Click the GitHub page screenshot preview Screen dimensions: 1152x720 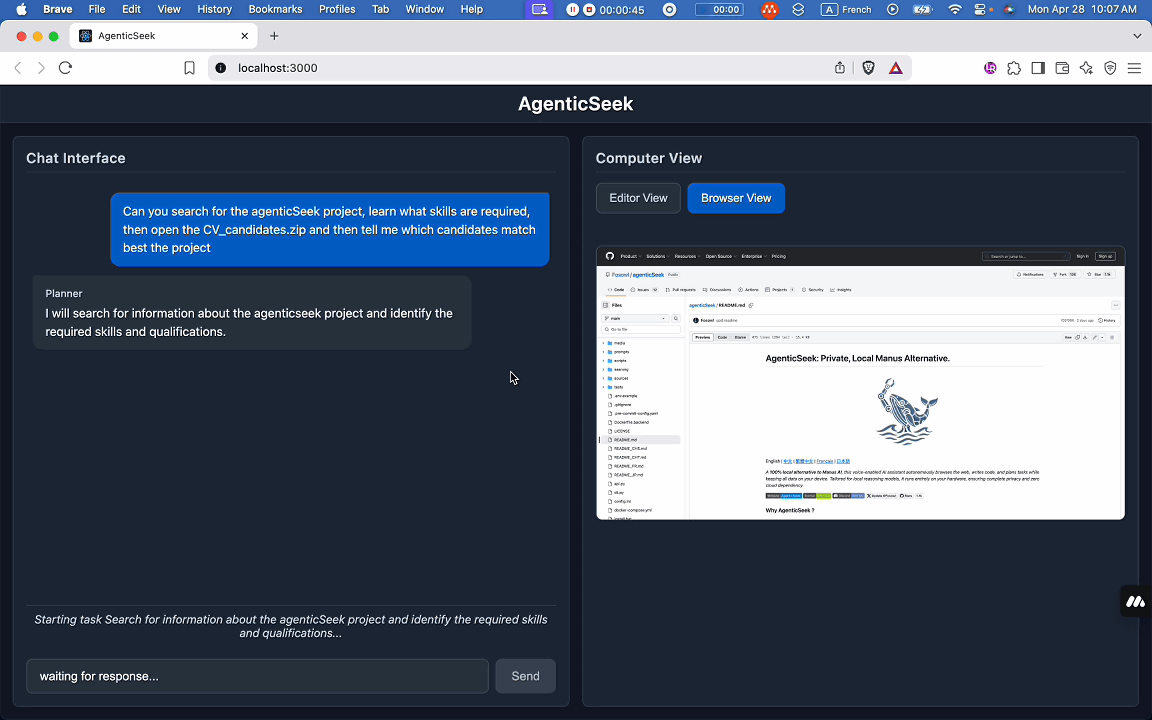click(x=860, y=383)
